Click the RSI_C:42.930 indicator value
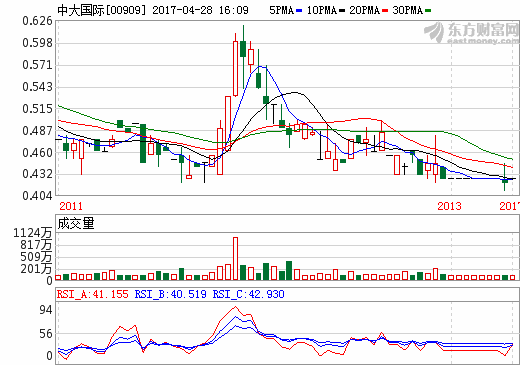Image resolution: width=520 pixels, height=365 pixels. 249,294
